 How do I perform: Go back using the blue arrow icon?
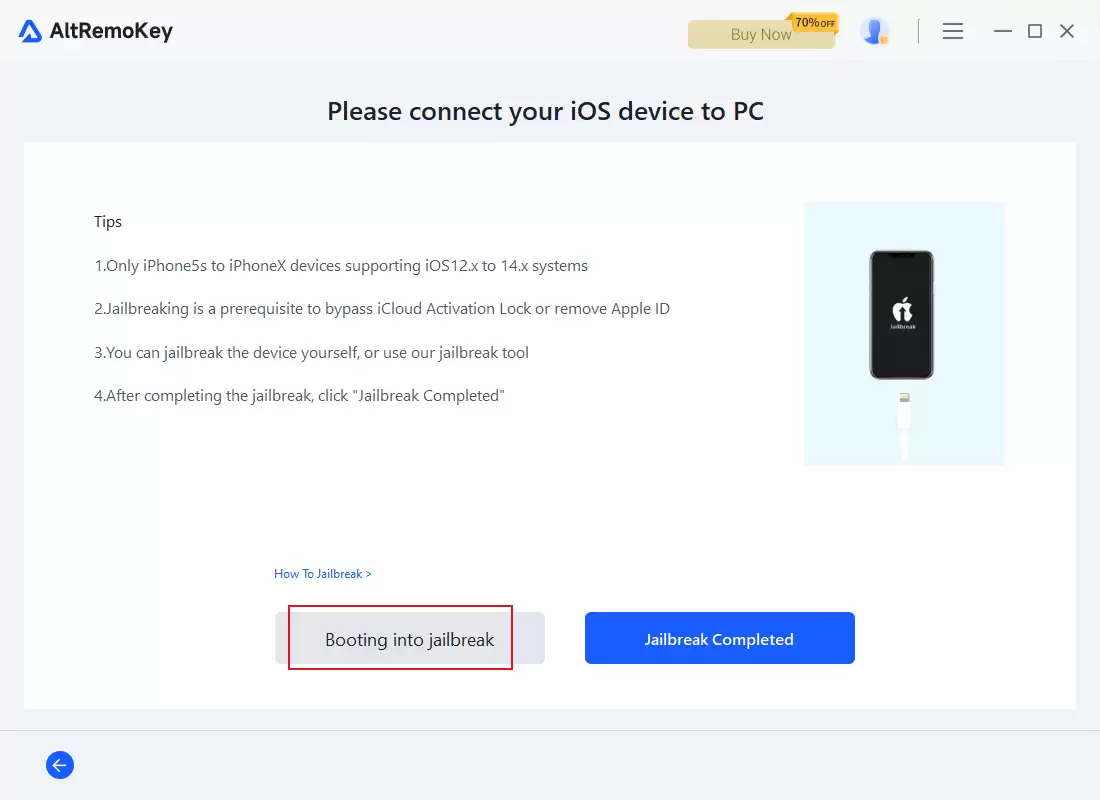pos(60,765)
